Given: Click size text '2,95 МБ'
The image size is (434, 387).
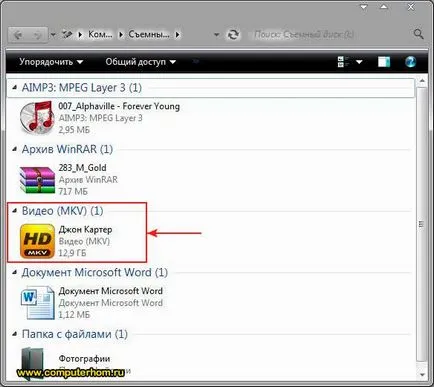Looking at the screenshot, I should [74, 130].
